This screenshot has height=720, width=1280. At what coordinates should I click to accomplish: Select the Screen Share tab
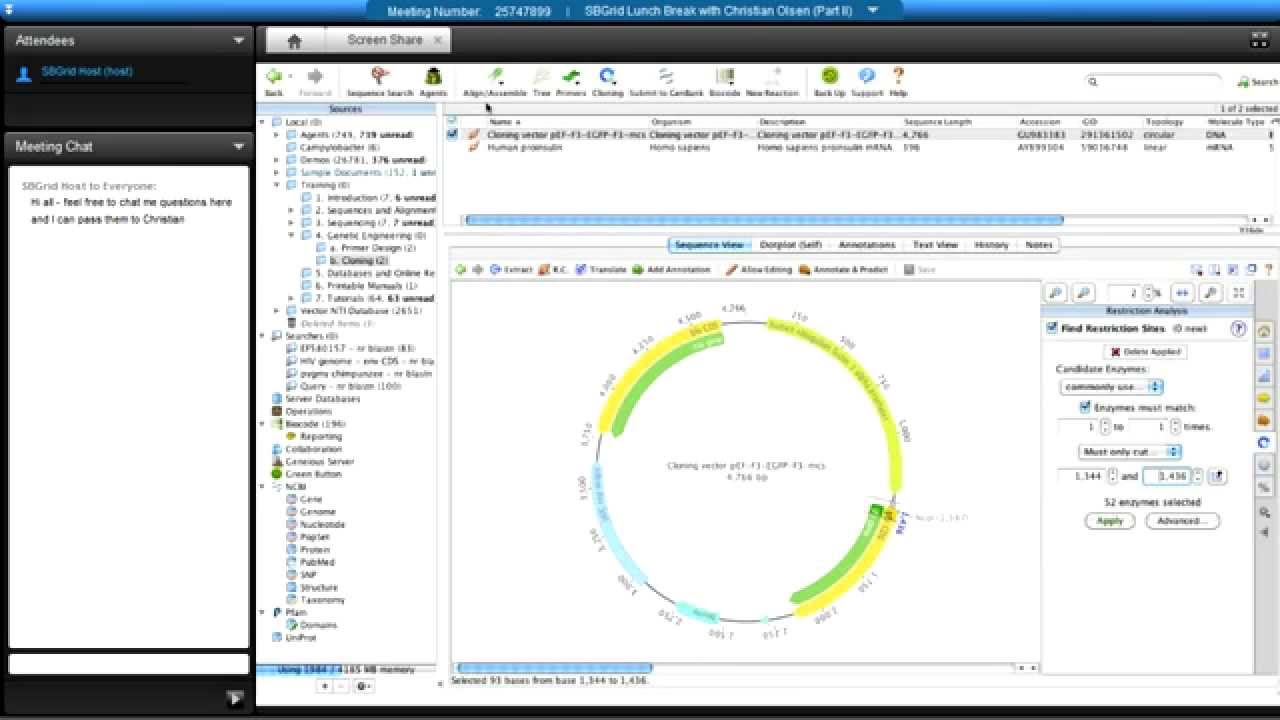coord(384,40)
